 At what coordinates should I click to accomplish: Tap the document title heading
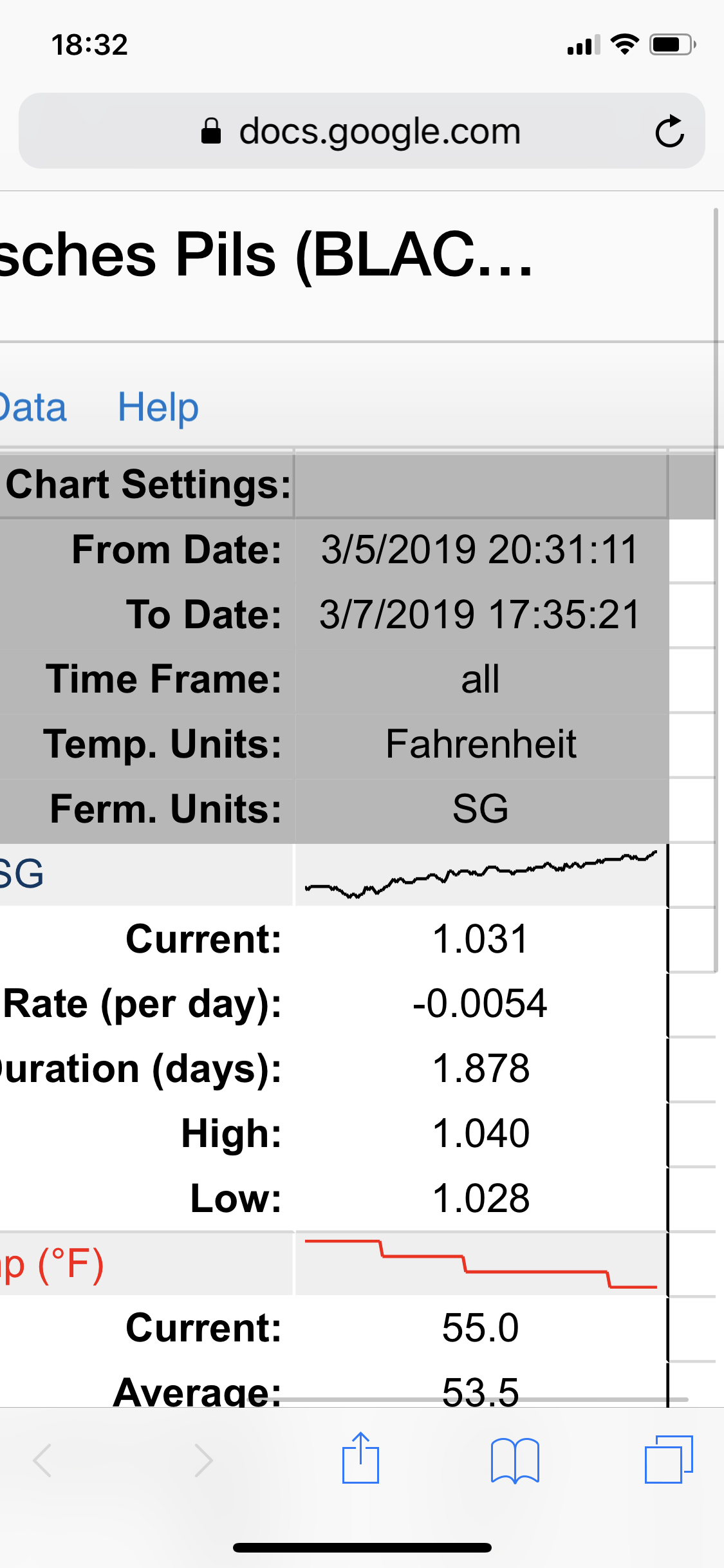[x=266, y=256]
